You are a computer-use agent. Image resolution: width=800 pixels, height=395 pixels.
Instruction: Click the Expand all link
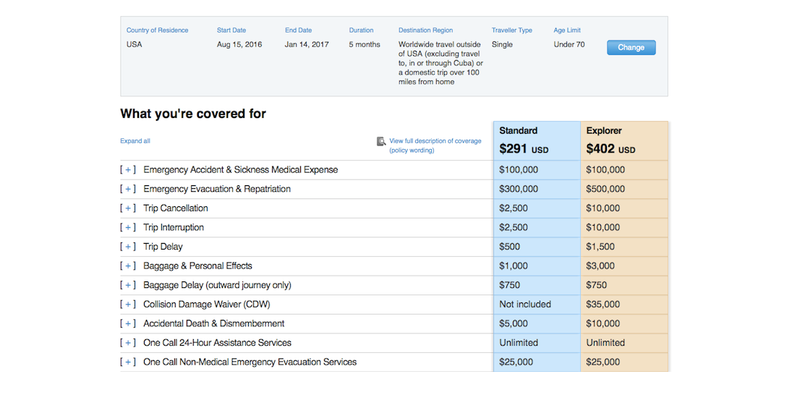[135, 141]
